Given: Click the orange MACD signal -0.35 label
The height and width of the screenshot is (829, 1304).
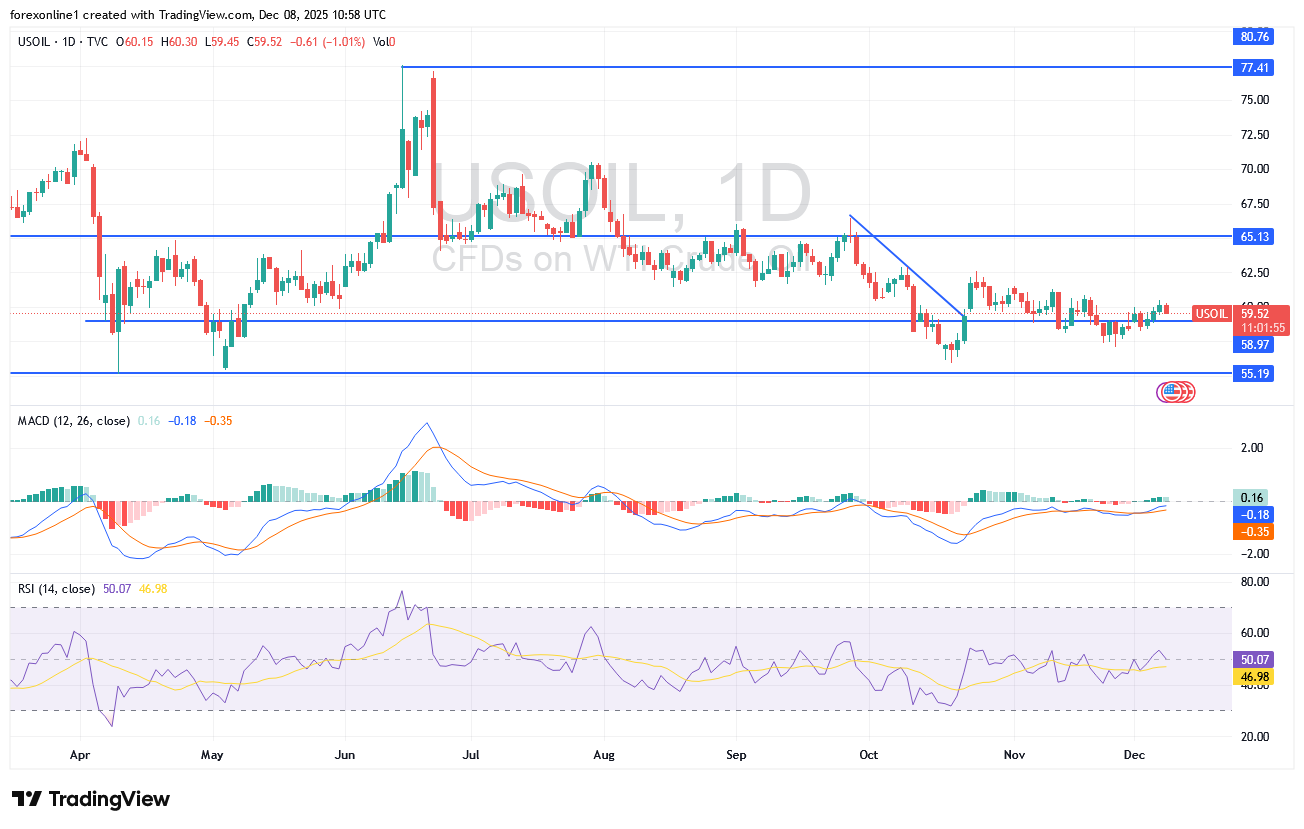Looking at the screenshot, I should 1254,532.
